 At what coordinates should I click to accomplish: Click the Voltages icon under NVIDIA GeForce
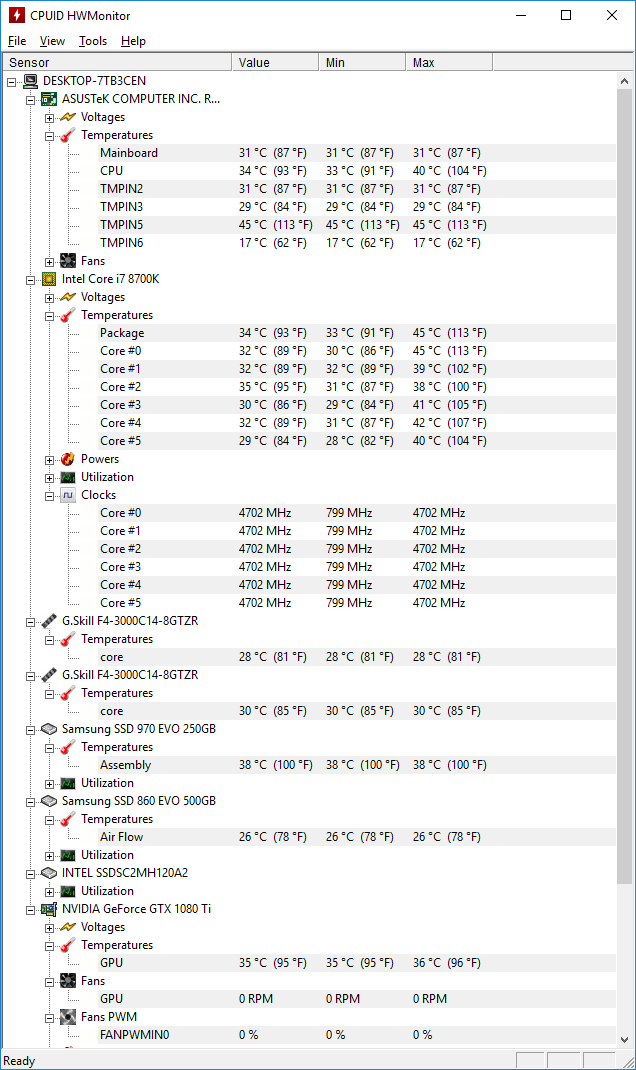(x=68, y=927)
